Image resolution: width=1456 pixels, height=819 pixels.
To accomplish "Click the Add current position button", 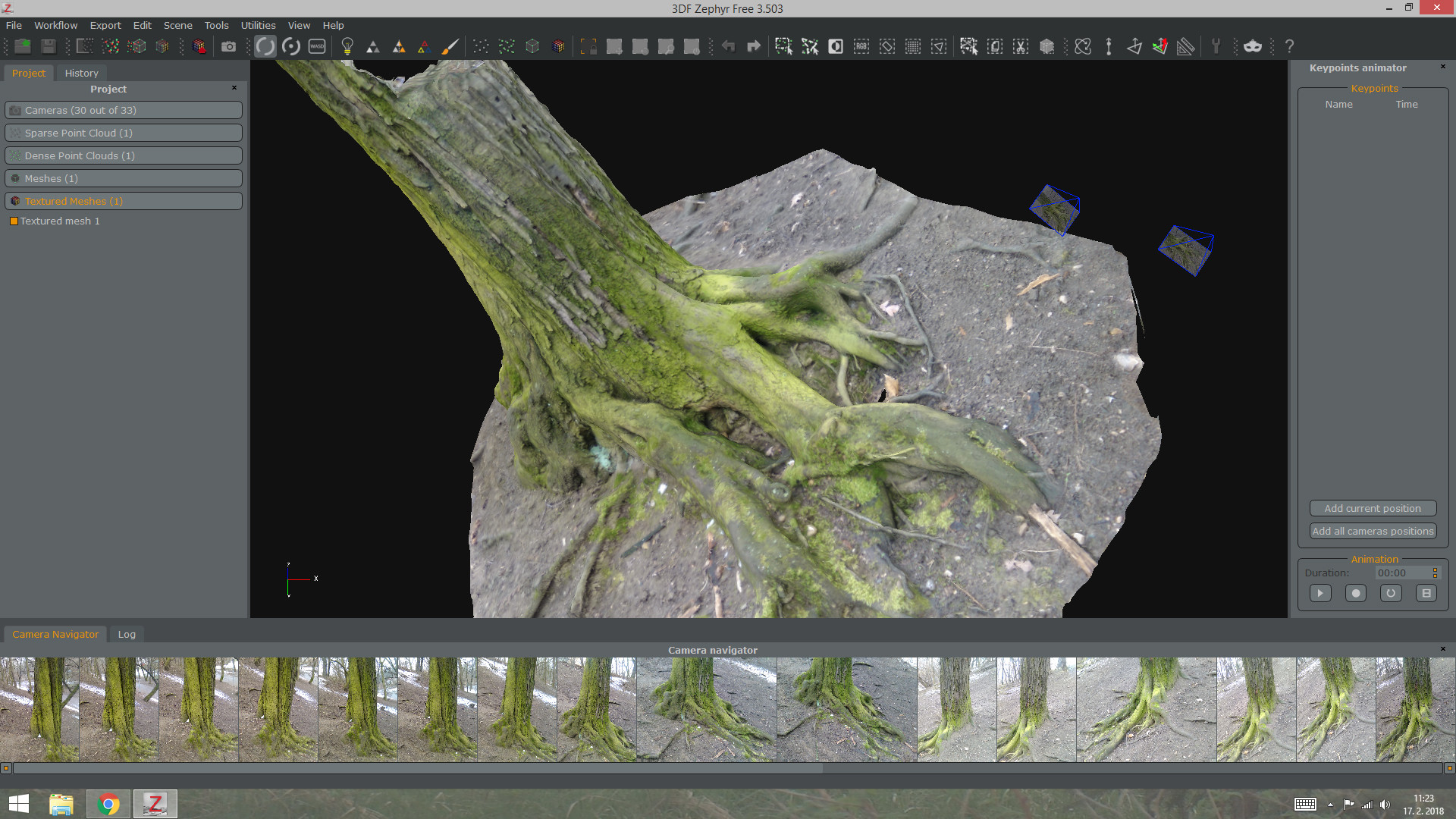I will [1373, 508].
